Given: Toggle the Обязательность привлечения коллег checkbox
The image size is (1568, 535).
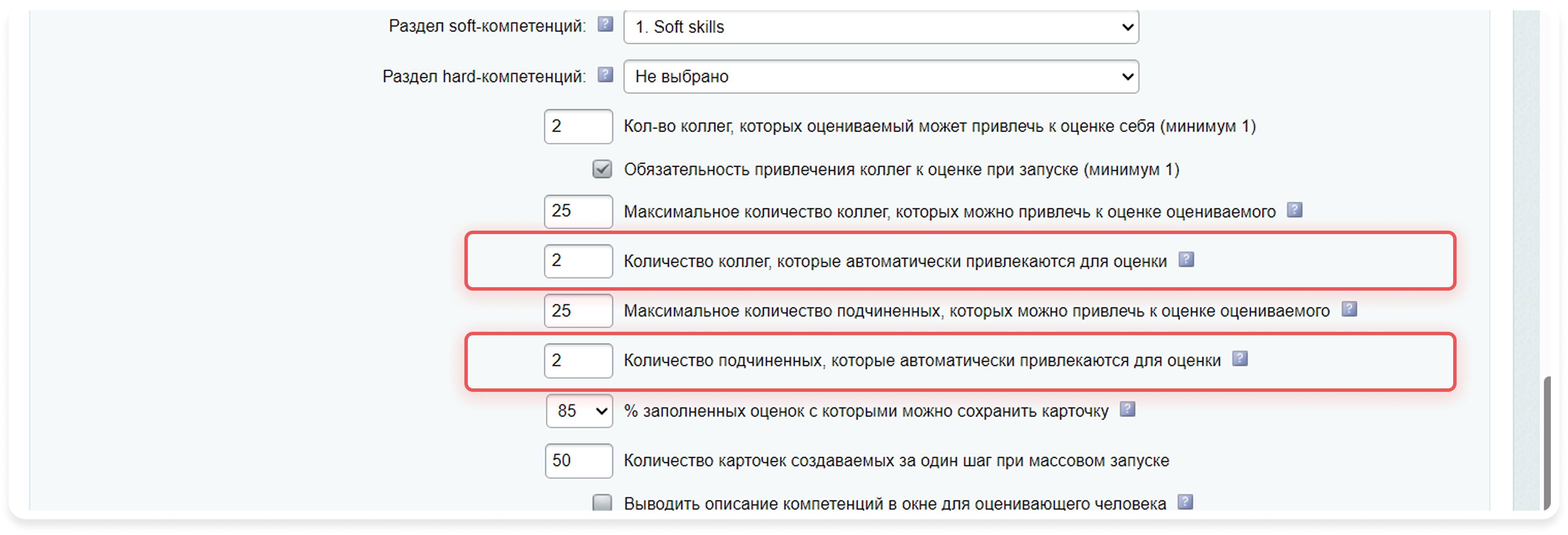Looking at the screenshot, I should coord(602,169).
